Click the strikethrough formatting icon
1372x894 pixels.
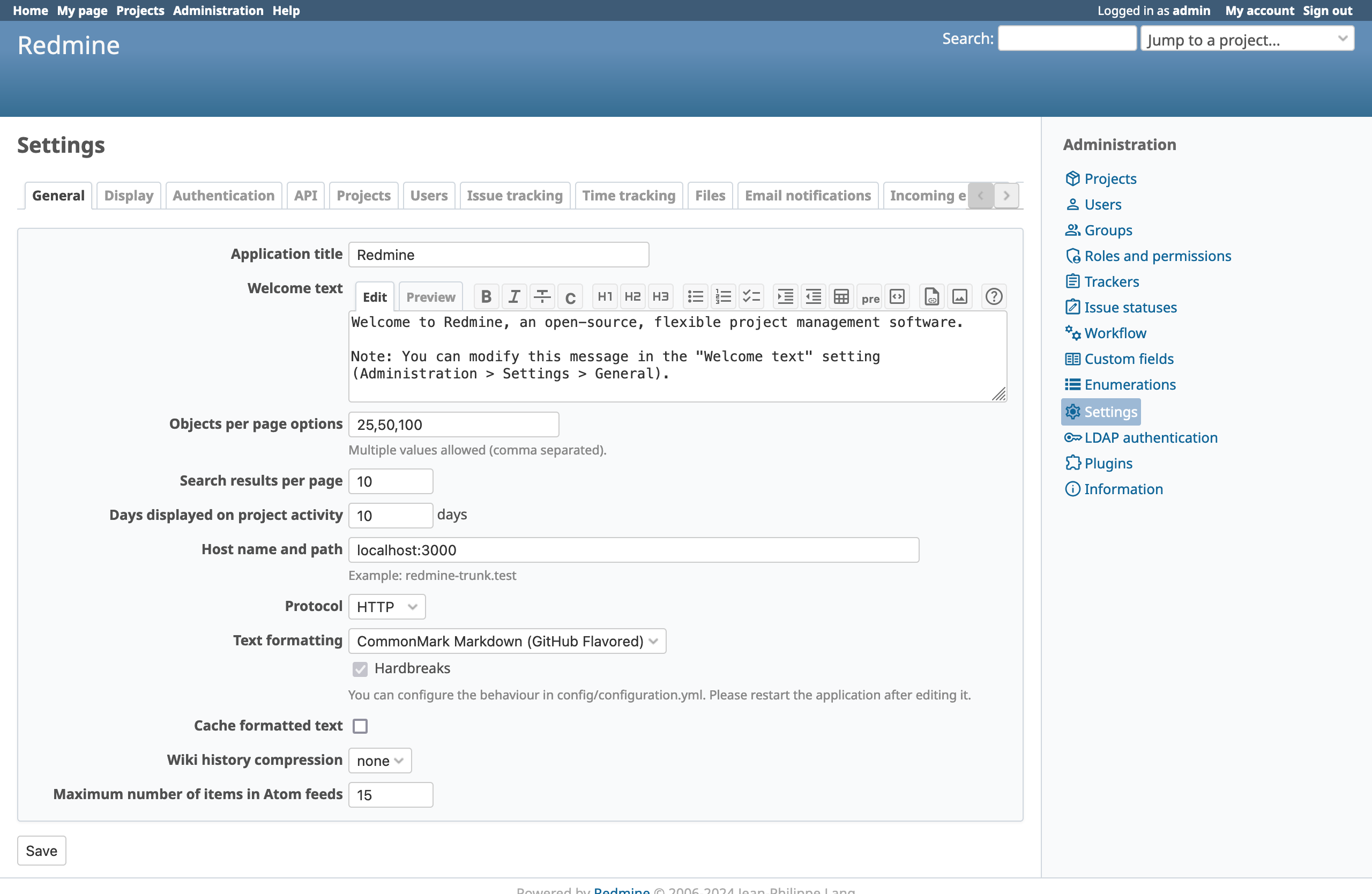[542, 297]
